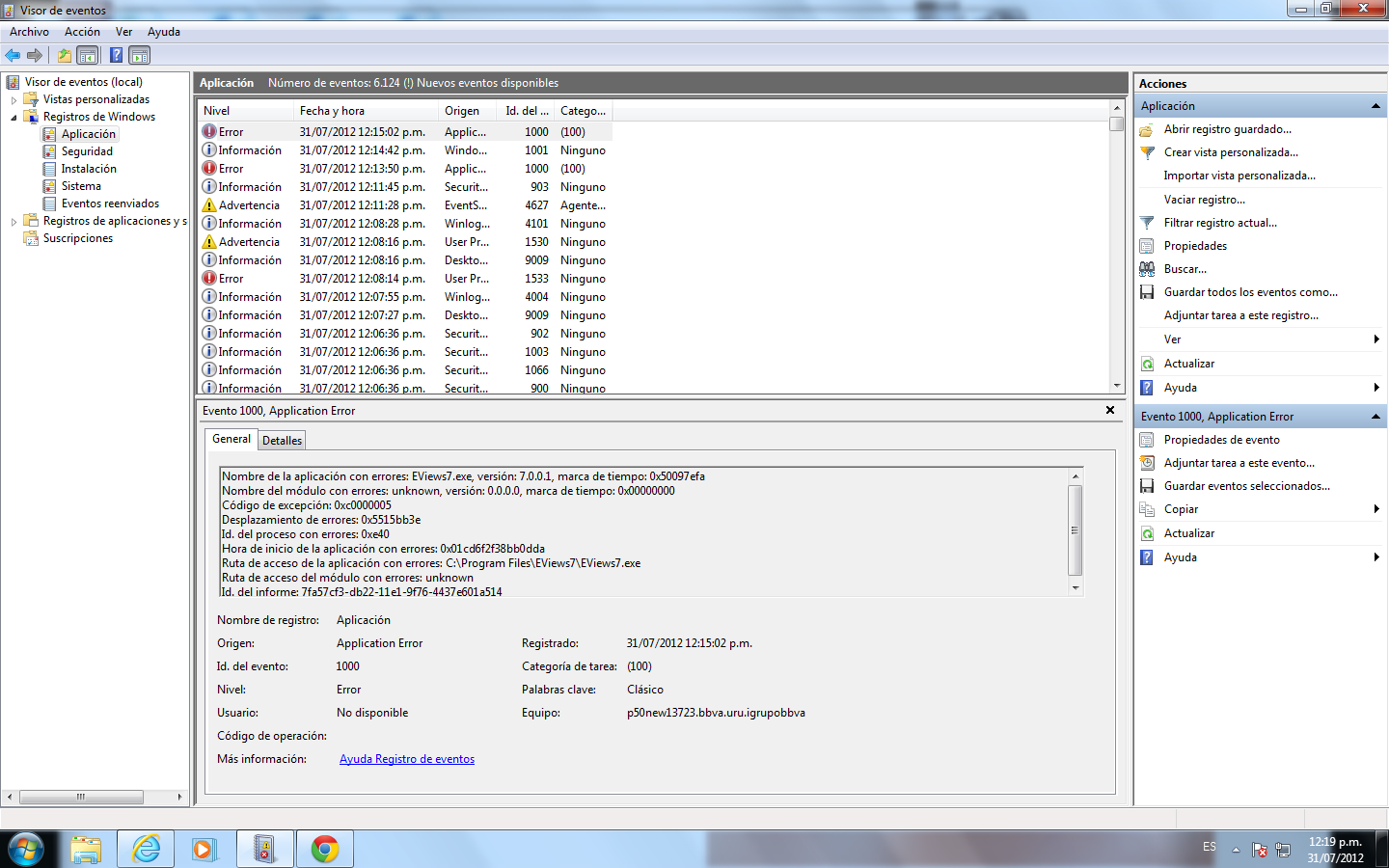The height and width of the screenshot is (868, 1389).
Task: Collapse the Registros de Windows tree node
Action: click(14, 117)
